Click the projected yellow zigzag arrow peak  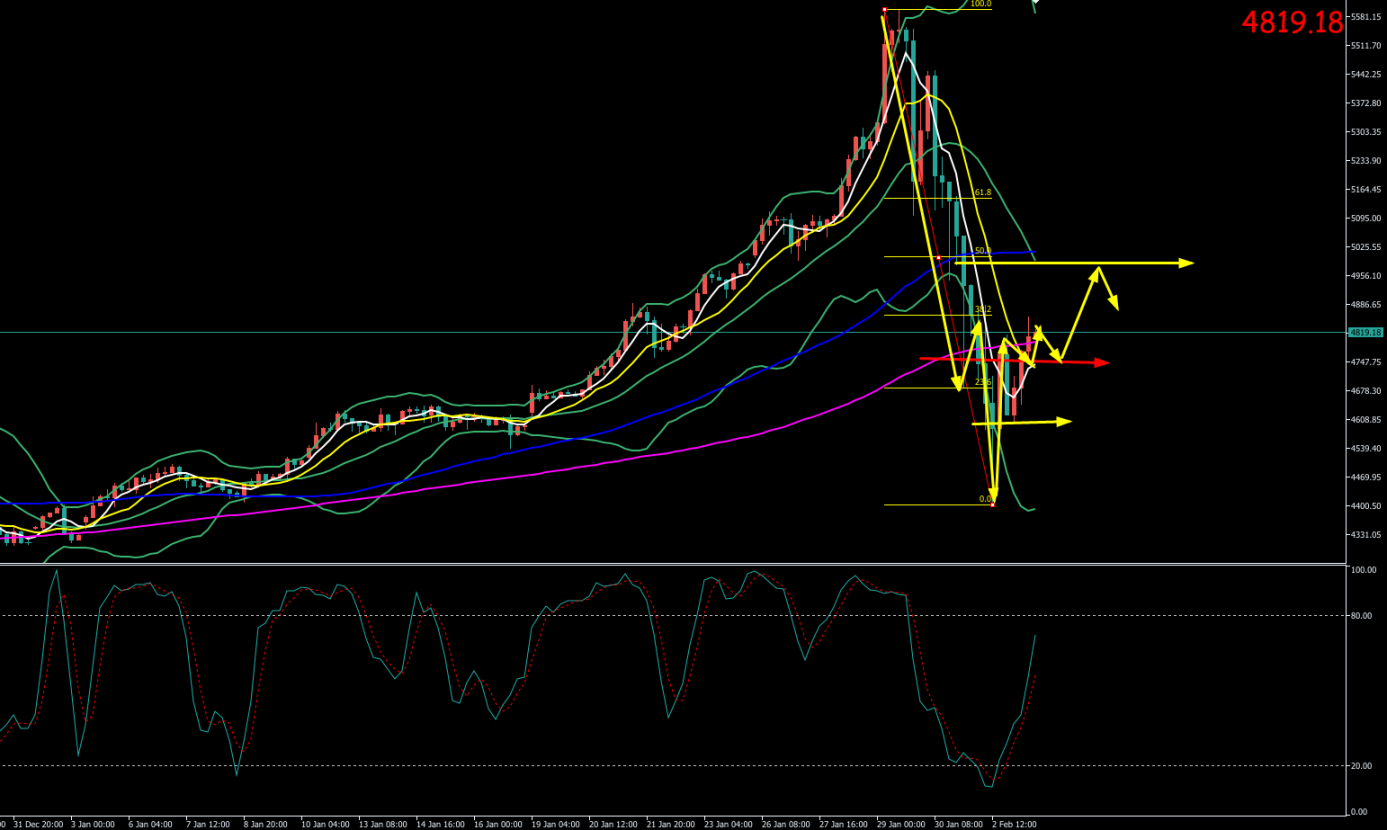[x=1099, y=268]
